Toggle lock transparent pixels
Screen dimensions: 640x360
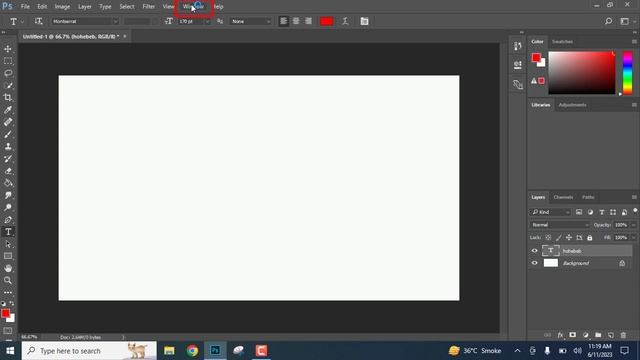pos(548,238)
